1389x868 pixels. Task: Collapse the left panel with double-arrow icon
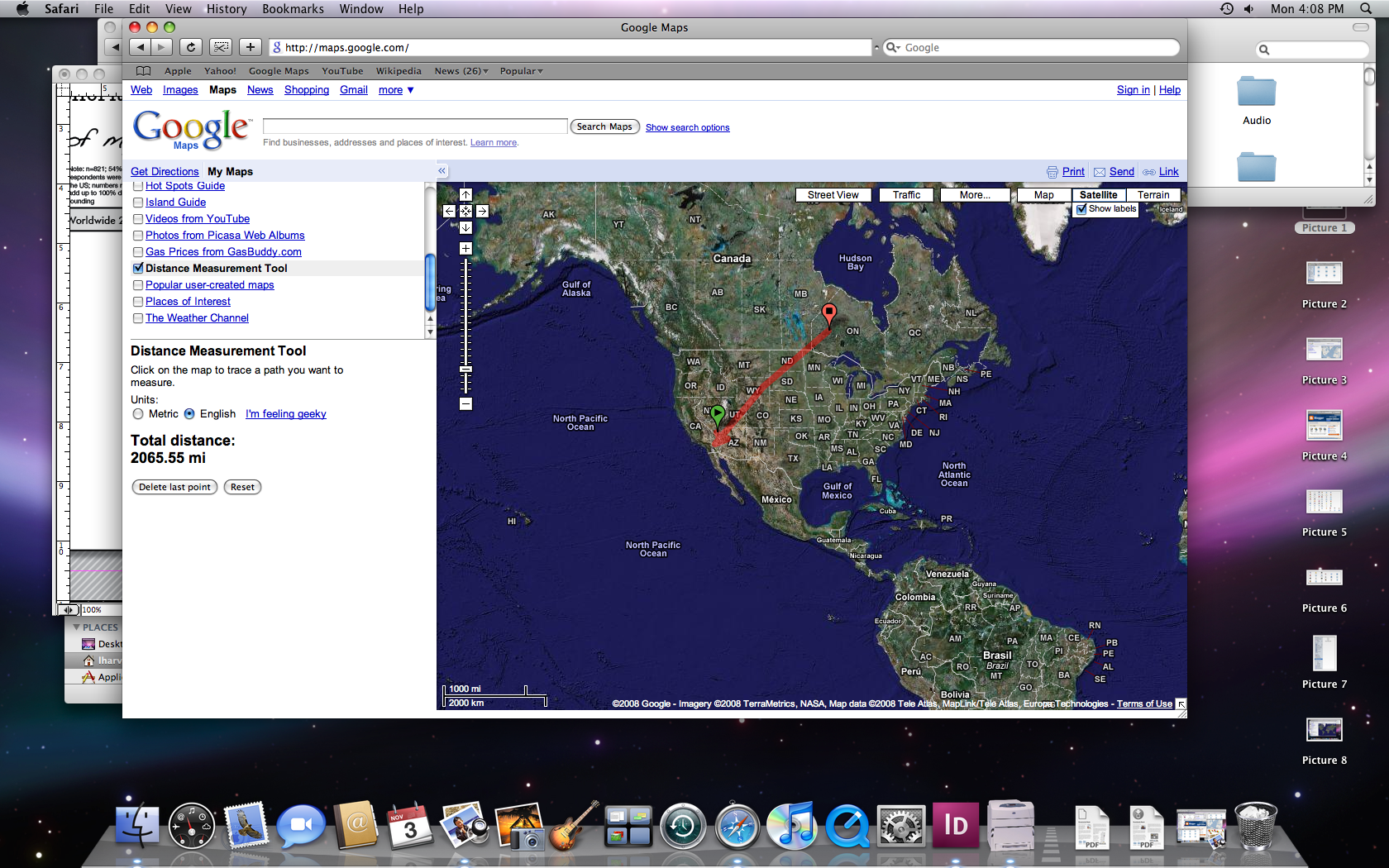pos(442,171)
